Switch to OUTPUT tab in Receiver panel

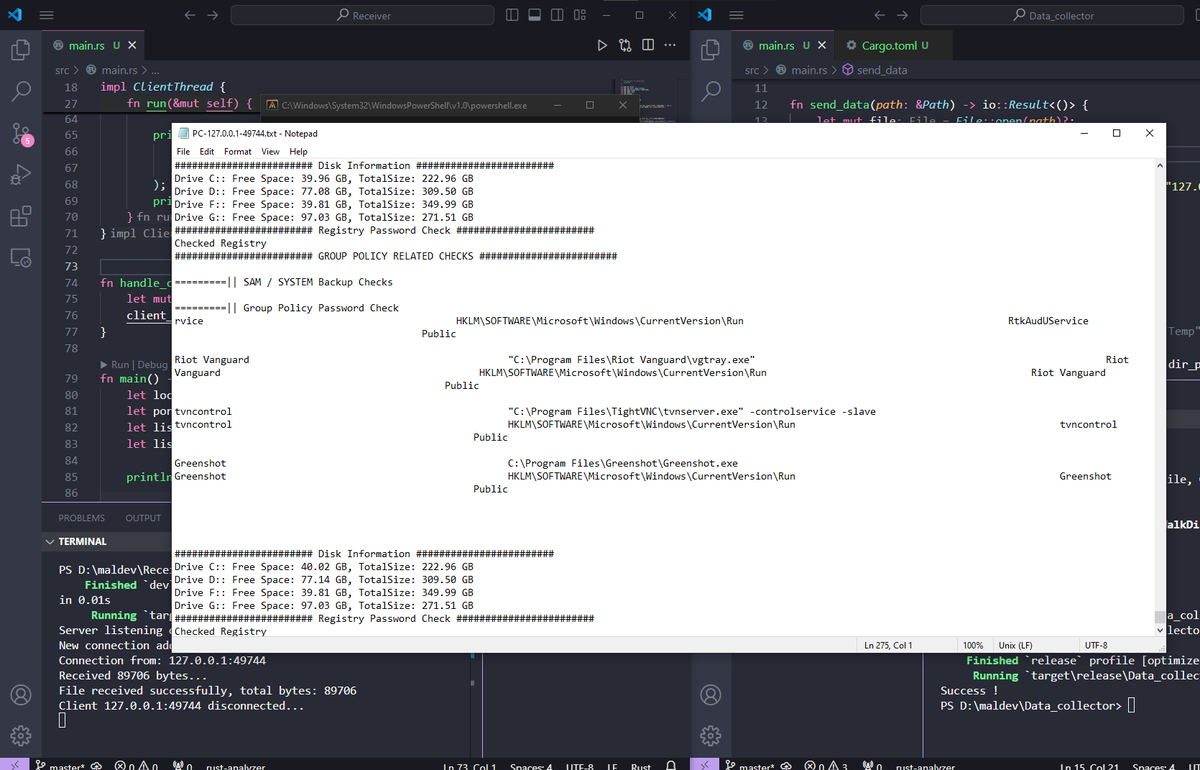point(143,518)
